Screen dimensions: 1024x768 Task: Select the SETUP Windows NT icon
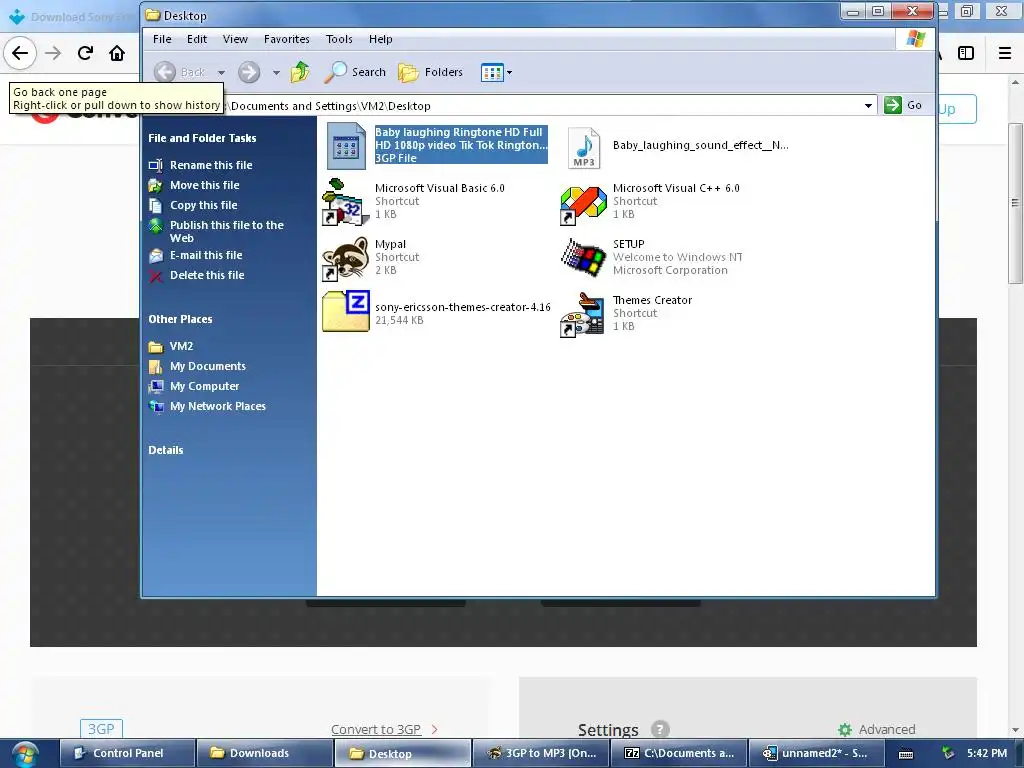[583, 257]
